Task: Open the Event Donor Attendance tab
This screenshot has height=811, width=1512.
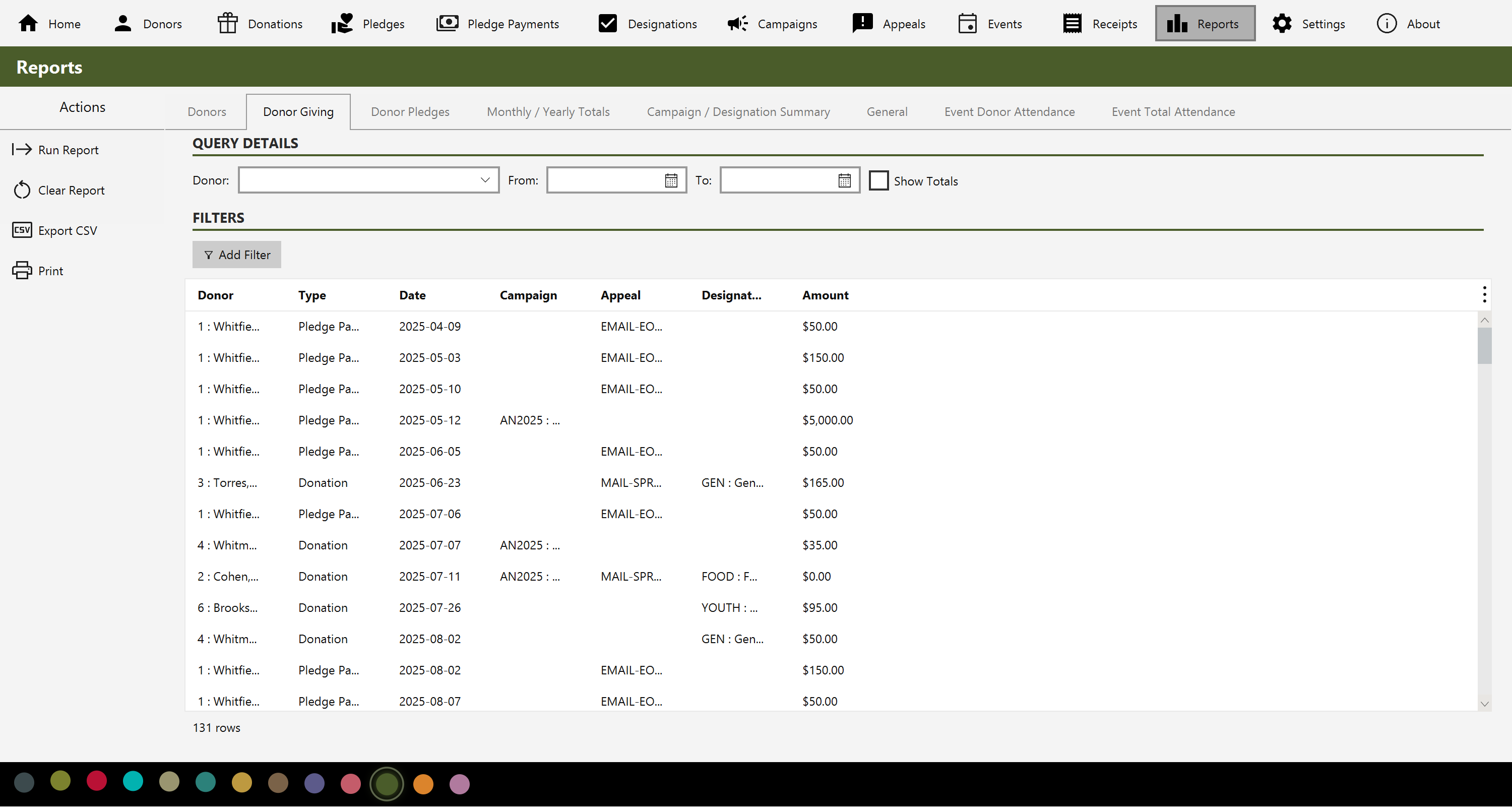Action: (1010, 111)
